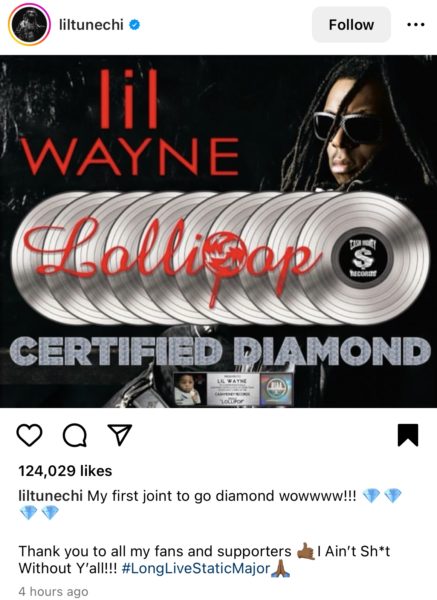Click the liltunechi name in the caption
This screenshot has height=600, width=437.
click(51, 496)
